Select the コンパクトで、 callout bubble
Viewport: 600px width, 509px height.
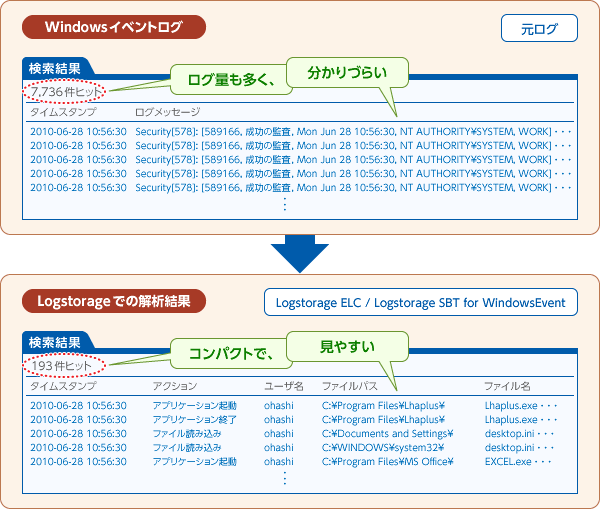tap(231, 354)
